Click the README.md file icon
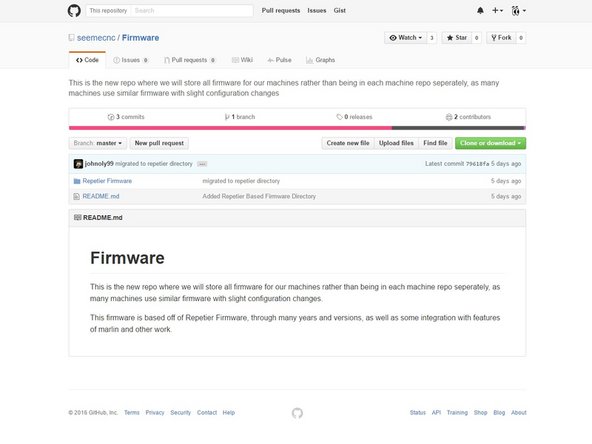Screen dimensions: 592x444 click(x=77, y=196)
